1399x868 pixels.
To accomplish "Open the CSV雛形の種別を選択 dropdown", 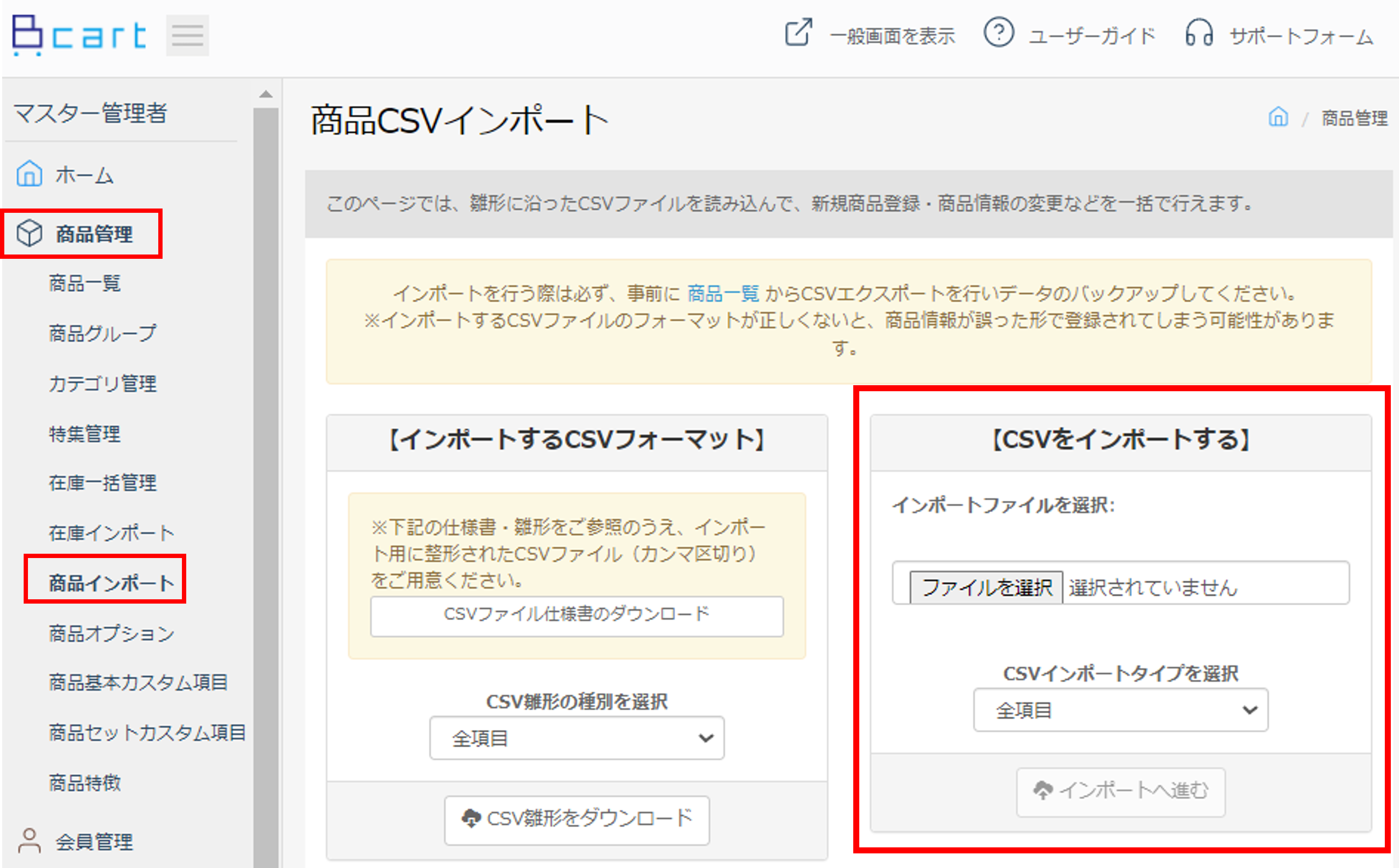I will coord(577,738).
